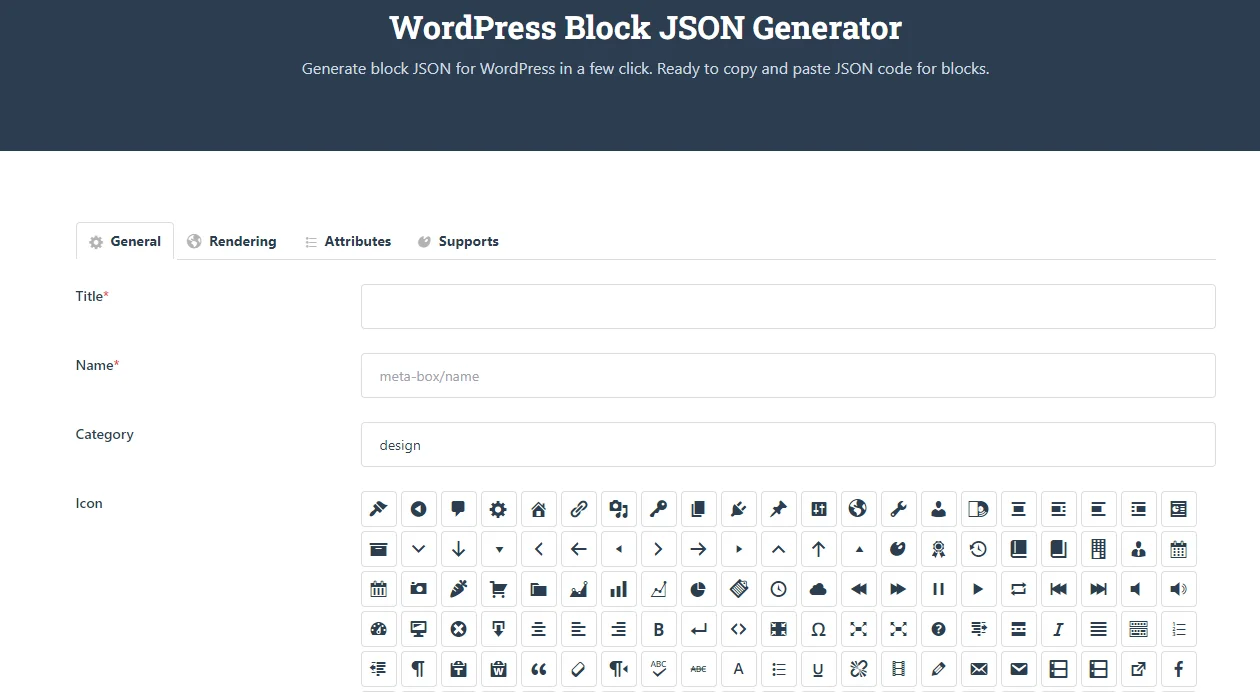Image resolution: width=1260 pixels, height=692 pixels.
Task: Pick the double quotation marks icon
Action: 539,669
